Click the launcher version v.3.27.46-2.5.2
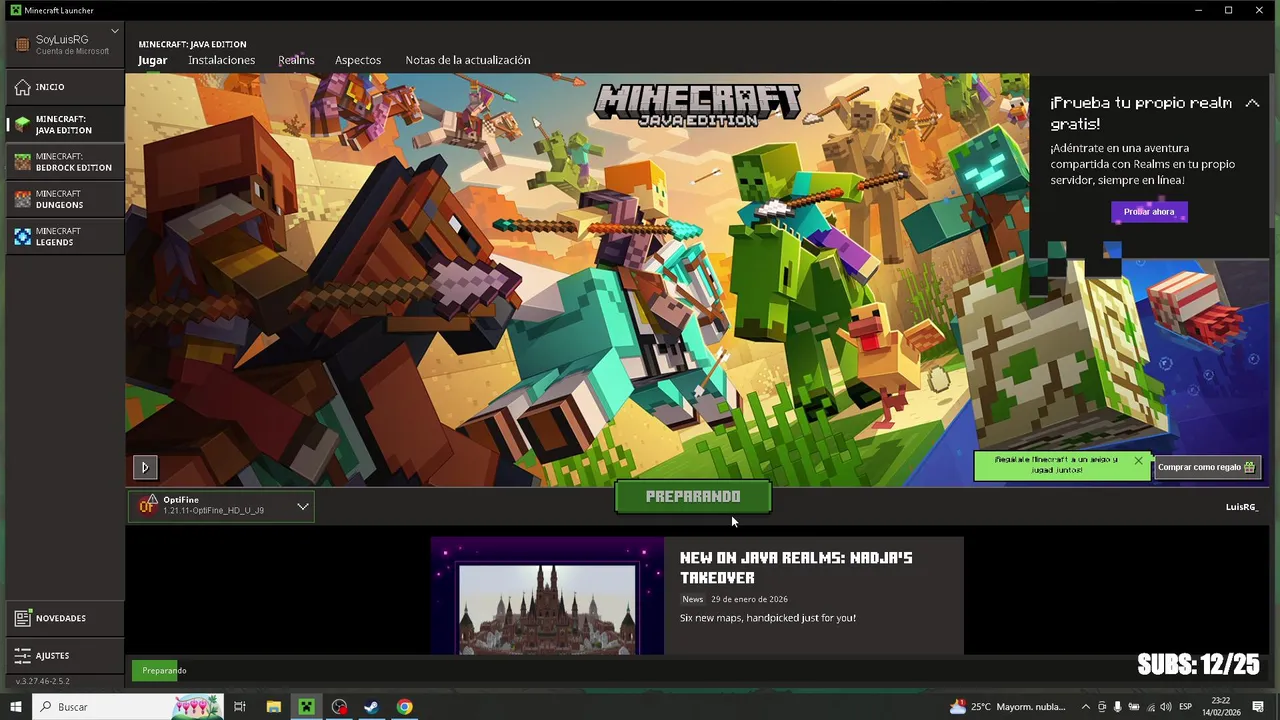Image resolution: width=1280 pixels, height=720 pixels. pos(42,681)
